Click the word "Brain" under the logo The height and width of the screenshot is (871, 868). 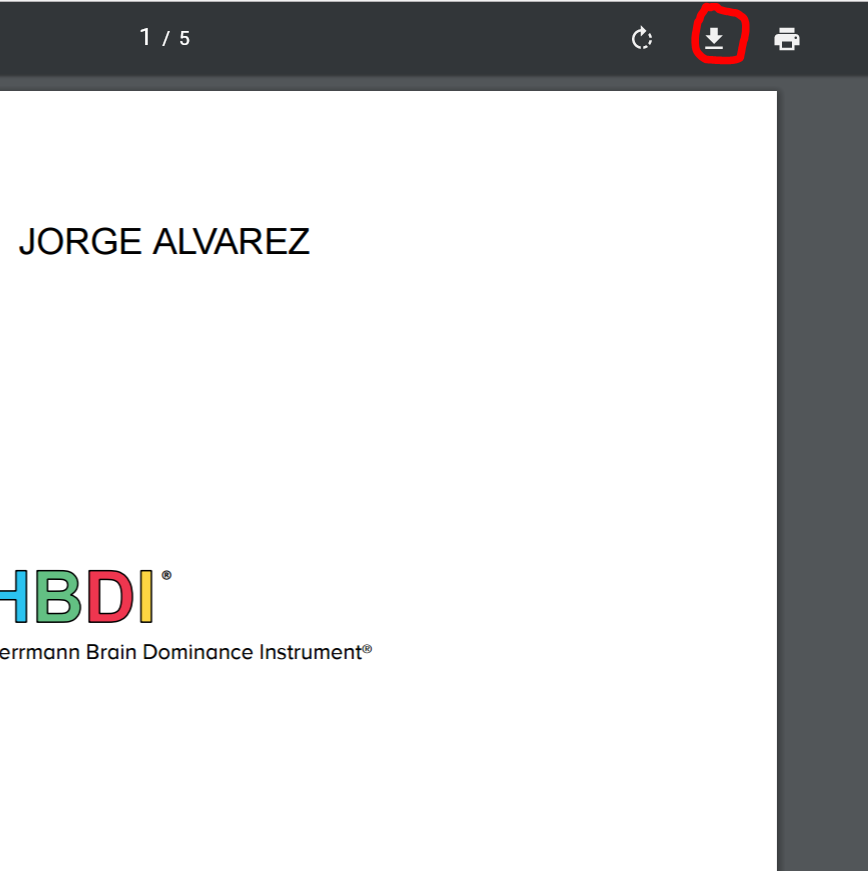point(111,652)
